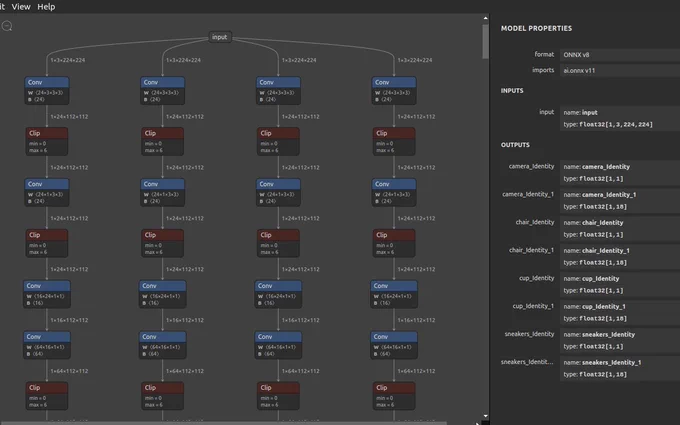680x425 pixels.
Task: Click the 'name: cup_Identity' output field
Action: point(620,278)
